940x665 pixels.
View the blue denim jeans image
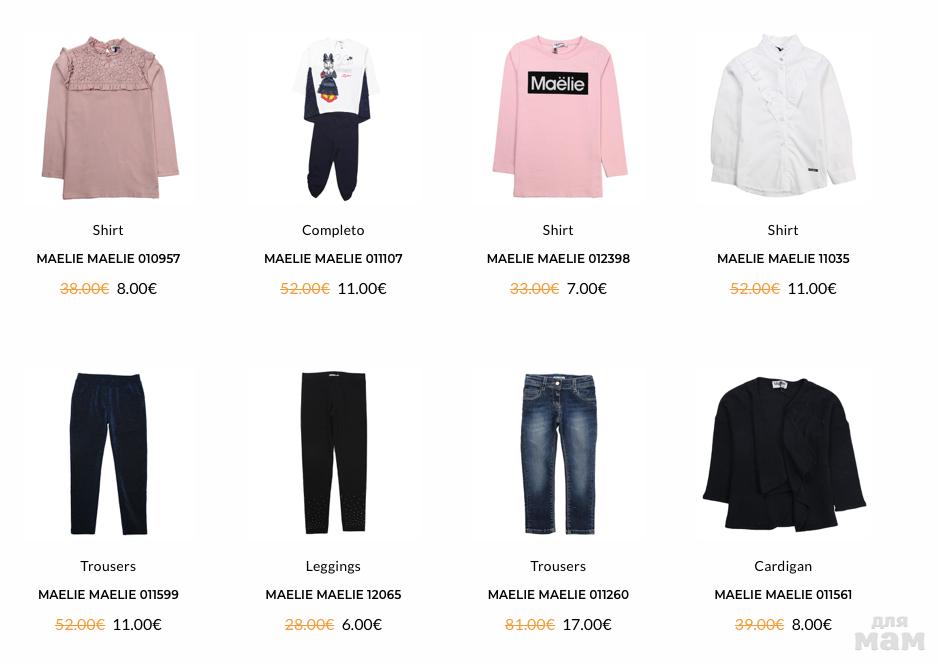tap(559, 454)
